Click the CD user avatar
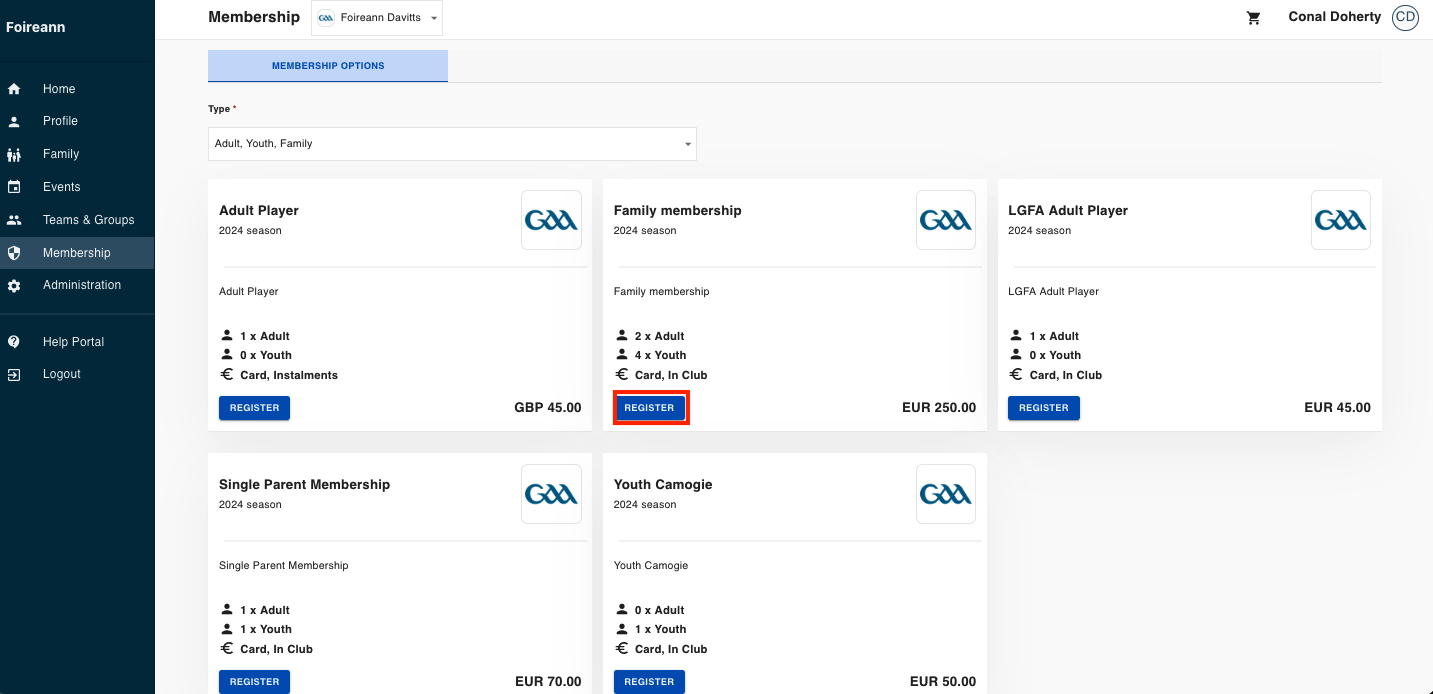1433x694 pixels. (x=1405, y=17)
